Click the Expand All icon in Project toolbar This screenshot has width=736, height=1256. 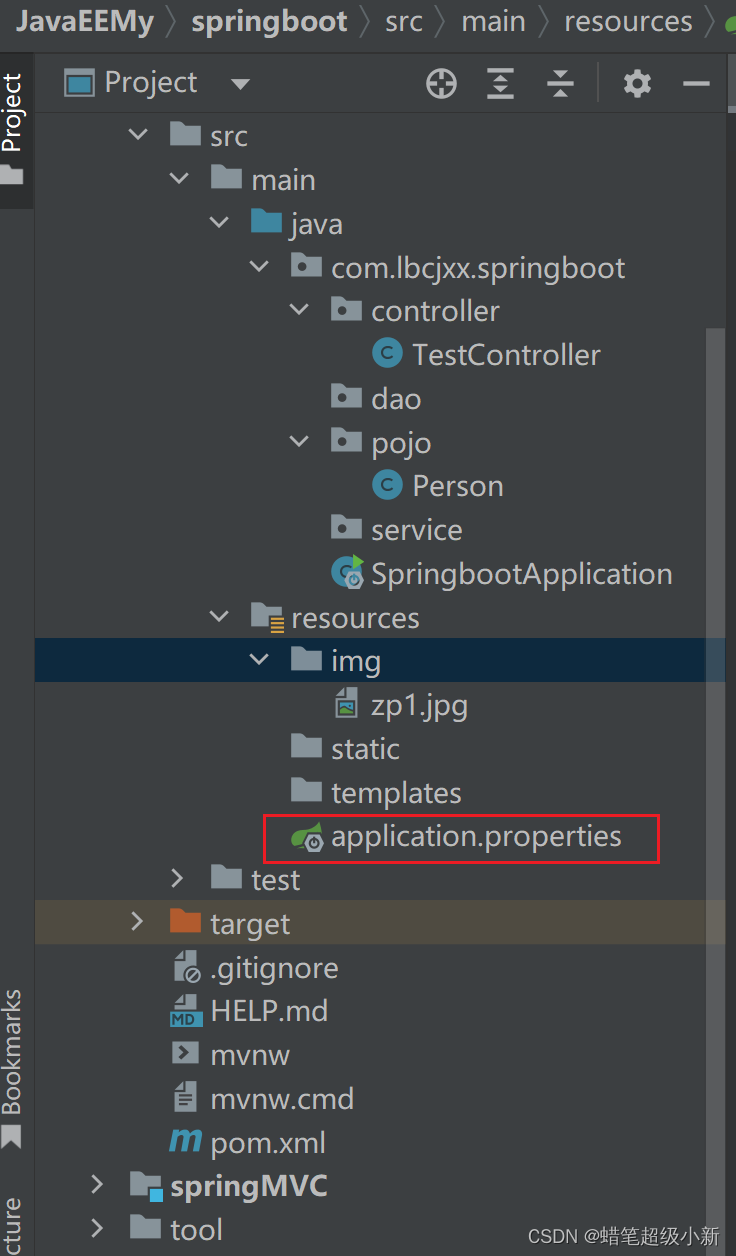tap(500, 83)
